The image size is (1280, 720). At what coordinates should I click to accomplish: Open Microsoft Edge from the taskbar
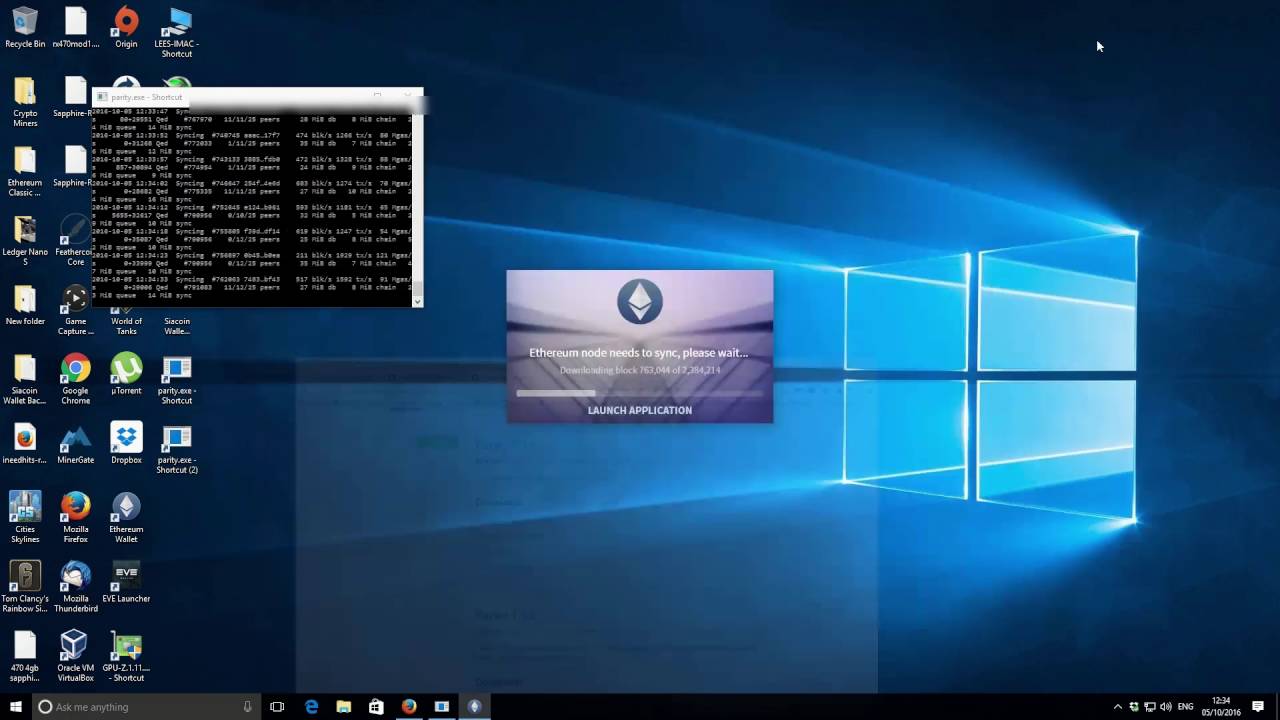(311, 707)
